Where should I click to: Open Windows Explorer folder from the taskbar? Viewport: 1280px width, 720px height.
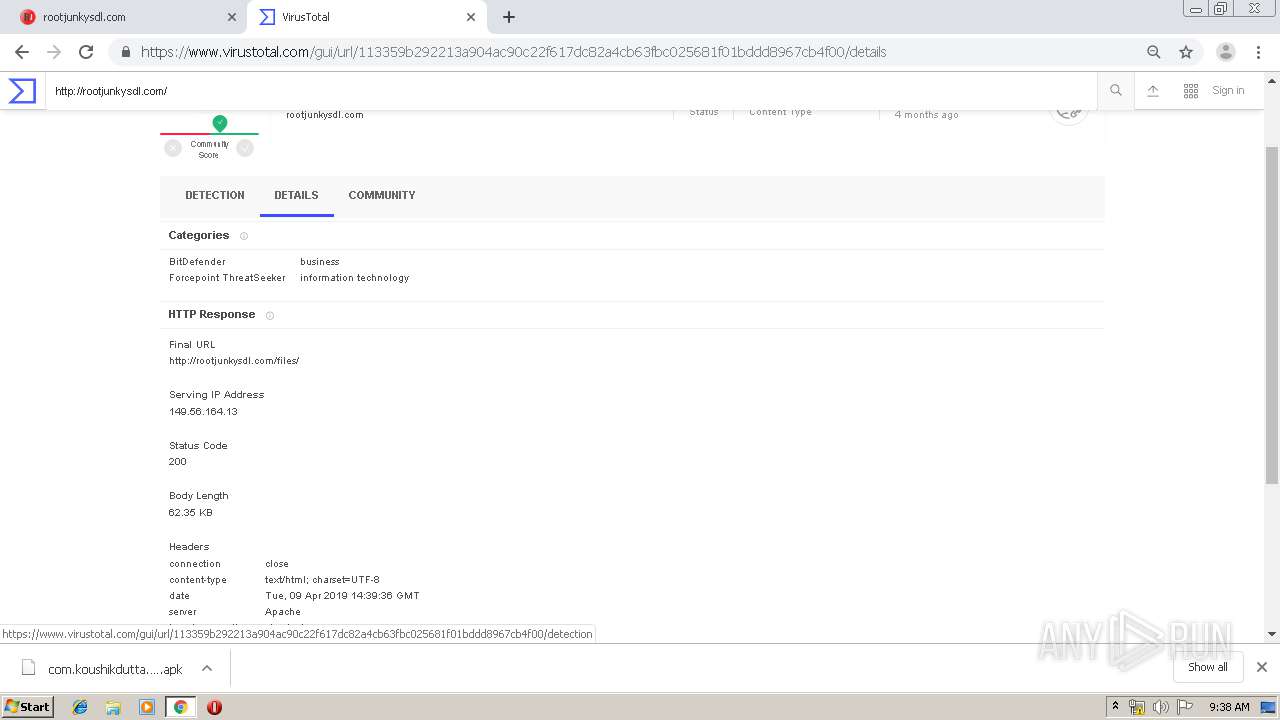click(x=113, y=707)
